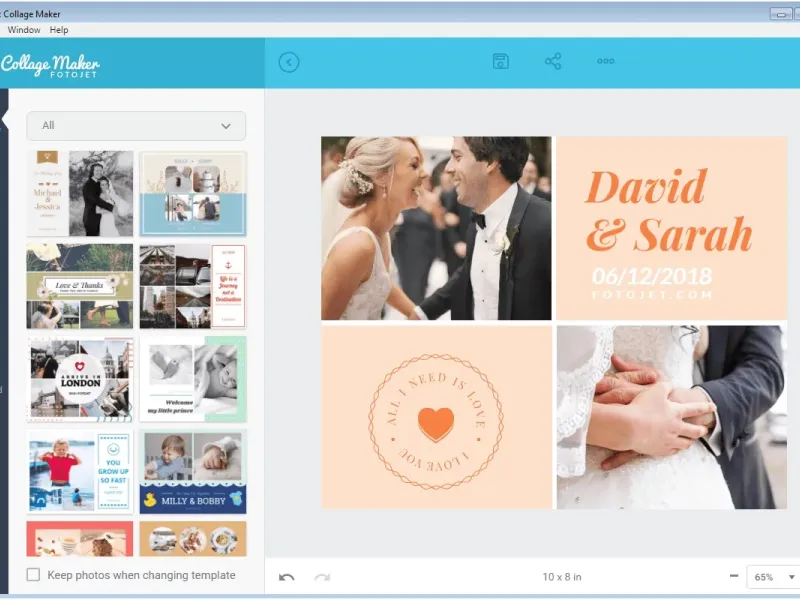Select the Milly & Bobby baby template

193,471
